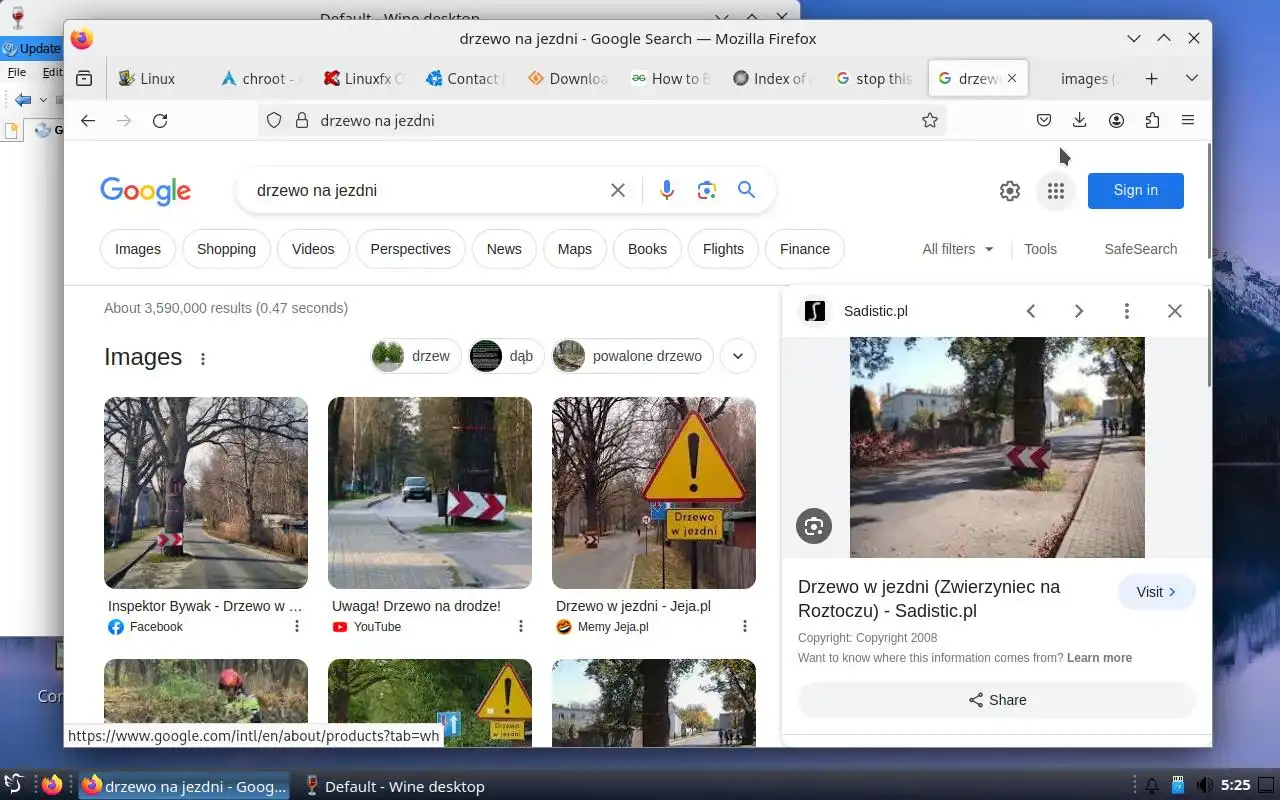1280x800 pixels.
Task: Submit search with the magnifier icon
Action: click(746, 189)
